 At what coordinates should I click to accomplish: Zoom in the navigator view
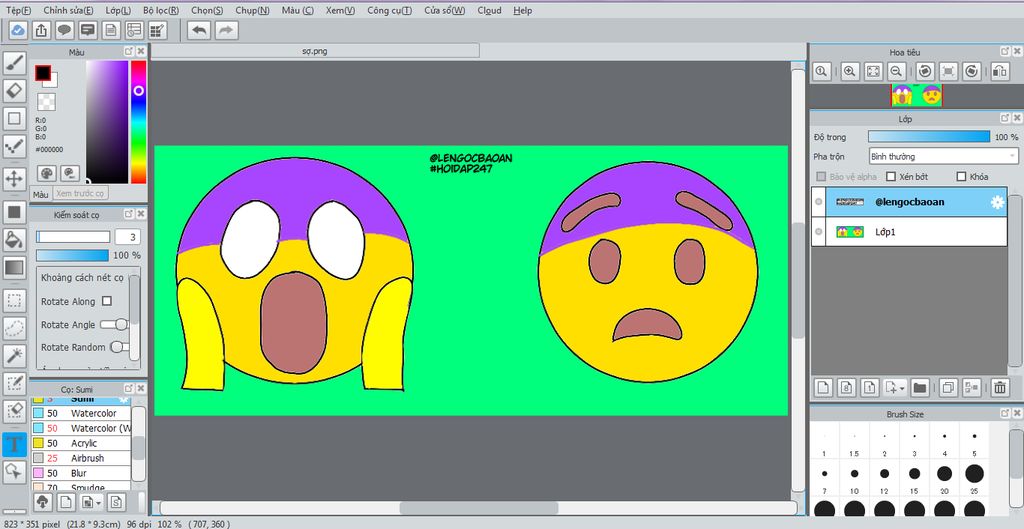coord(850,72)
